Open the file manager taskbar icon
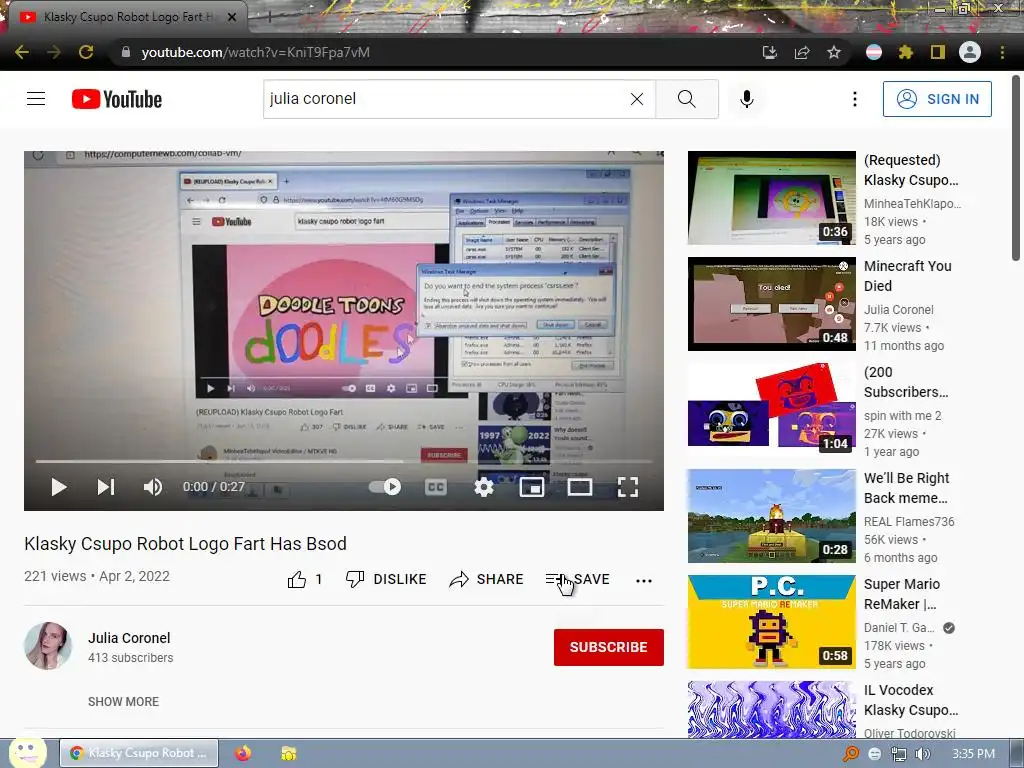The height and width of the screenshot is (768, 1024). [x=289, y=753]
